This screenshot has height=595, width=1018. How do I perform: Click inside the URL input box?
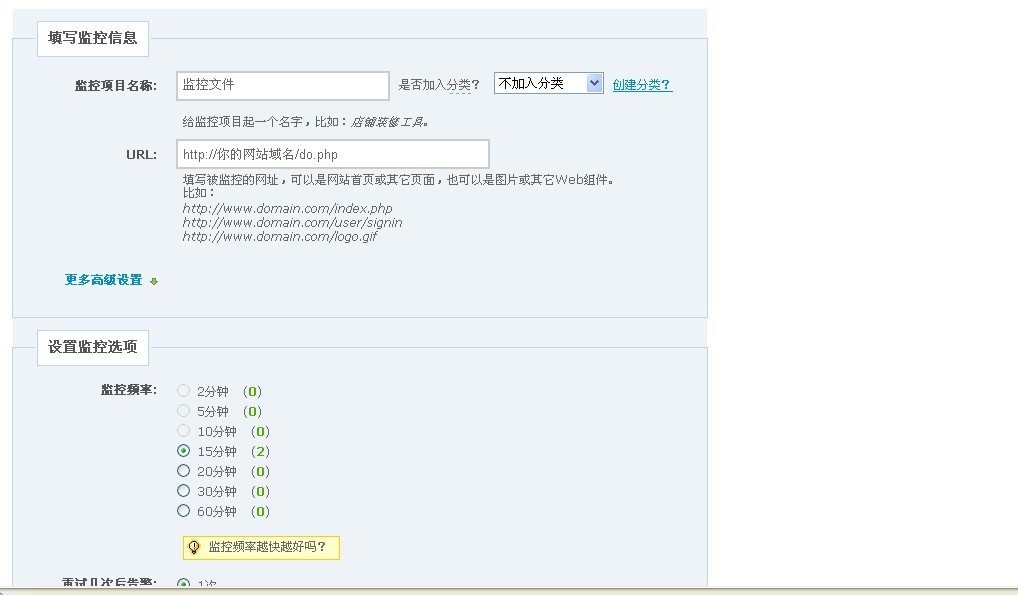333,154
